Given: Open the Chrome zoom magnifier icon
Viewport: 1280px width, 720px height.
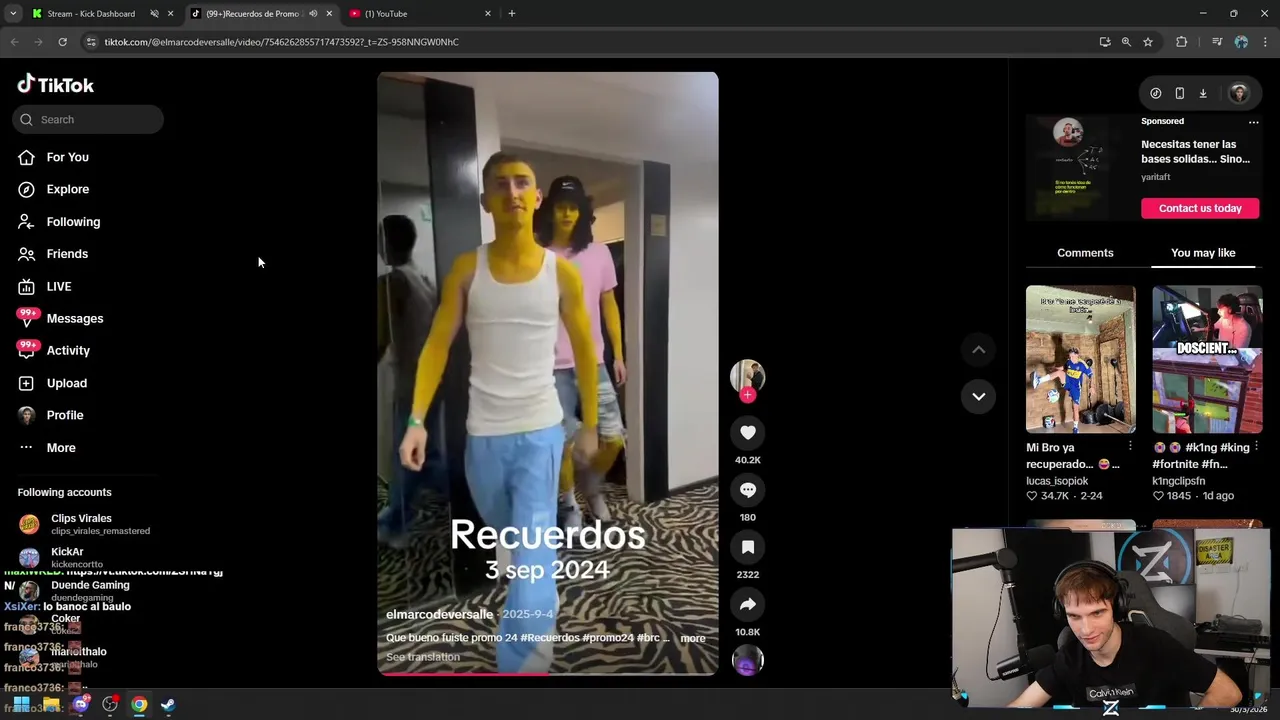Looking at the screenshot, I should tap(1126, 42).
